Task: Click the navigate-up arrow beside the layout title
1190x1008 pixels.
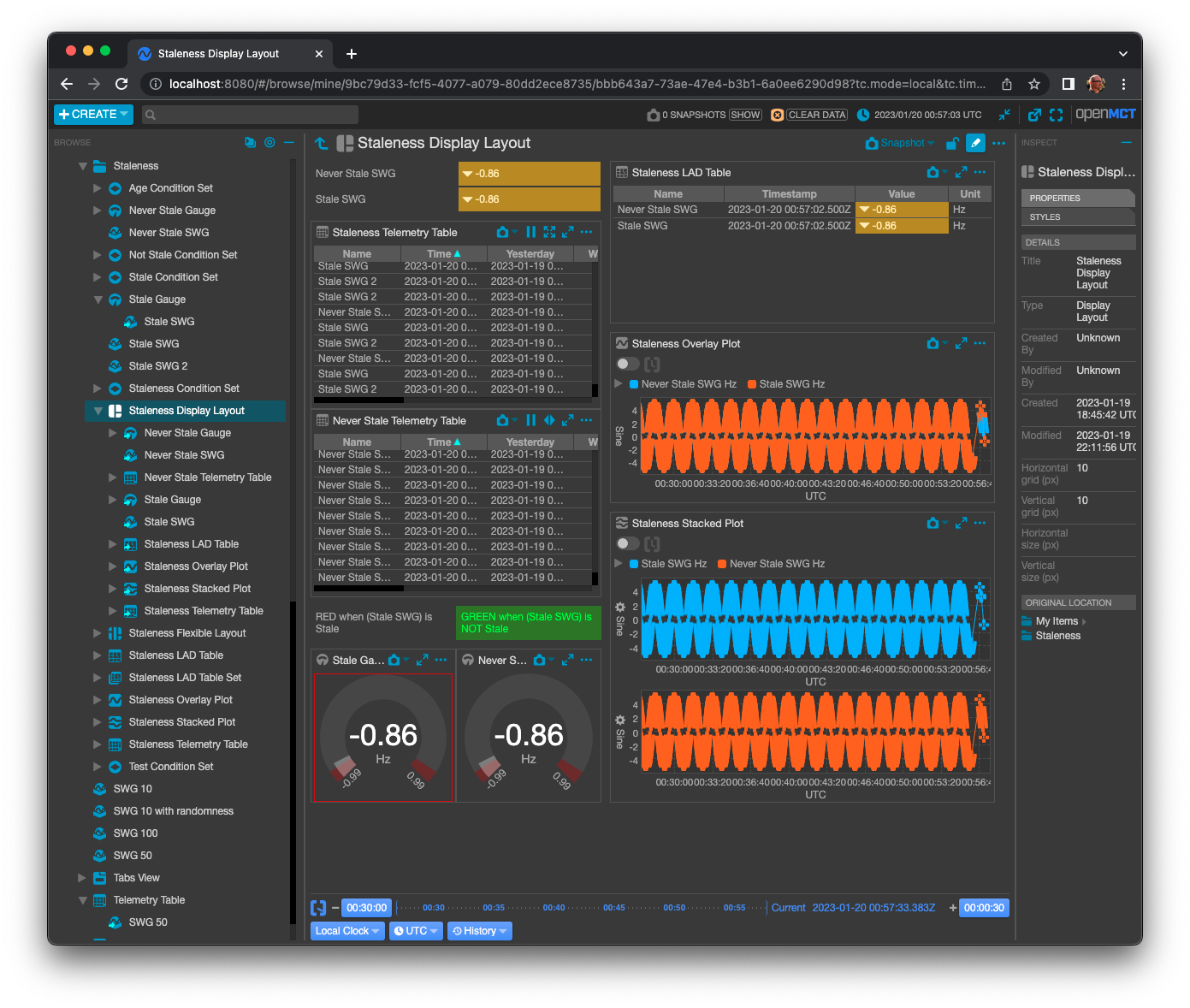Action: (321, 143)
